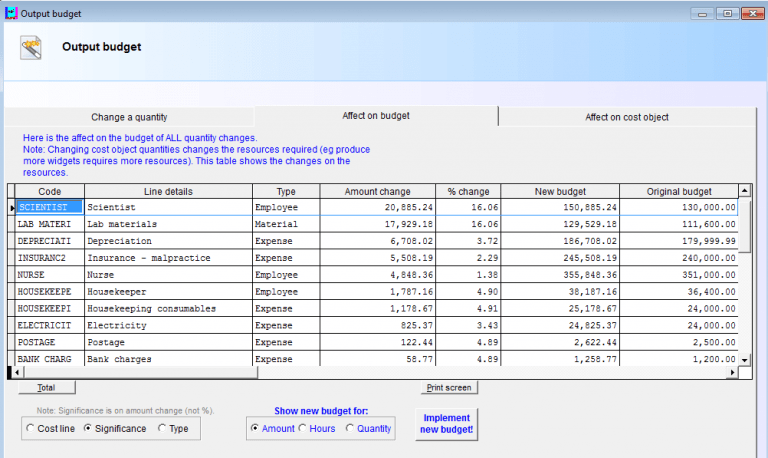This screenshot has height=458, width=768.
Task: Select the SCIENTIST code cell
Action: click(49, 207)
